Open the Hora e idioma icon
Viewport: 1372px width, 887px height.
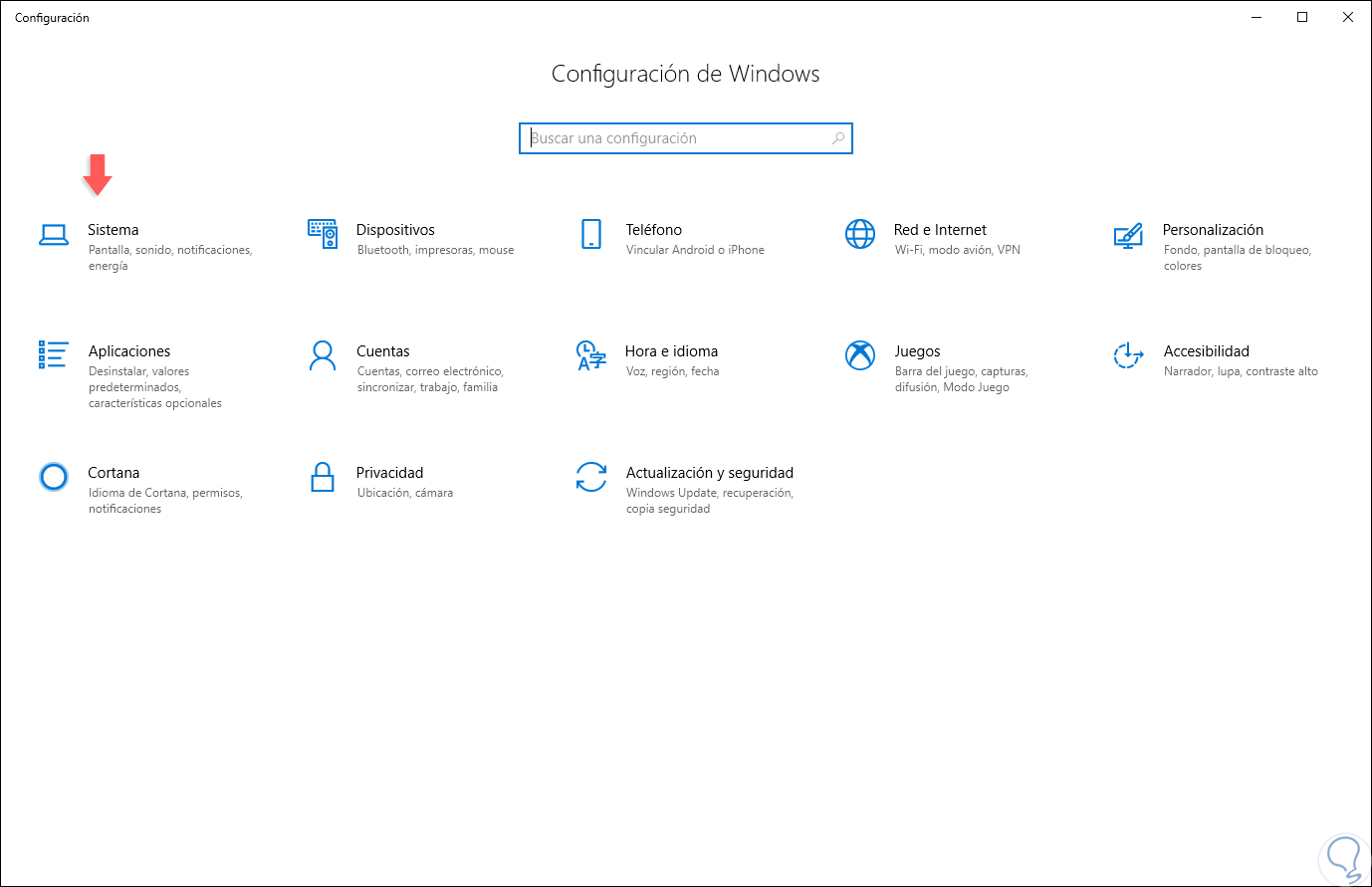(591, 355)
